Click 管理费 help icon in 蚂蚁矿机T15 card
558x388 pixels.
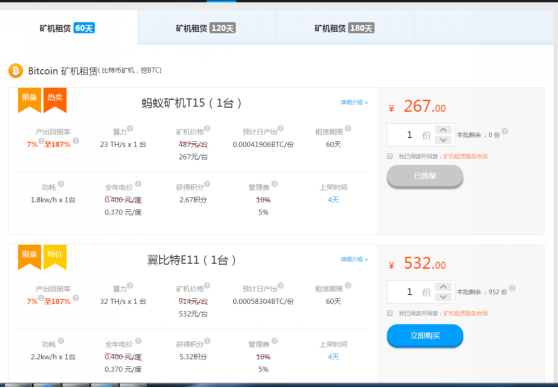pos(274,184)
